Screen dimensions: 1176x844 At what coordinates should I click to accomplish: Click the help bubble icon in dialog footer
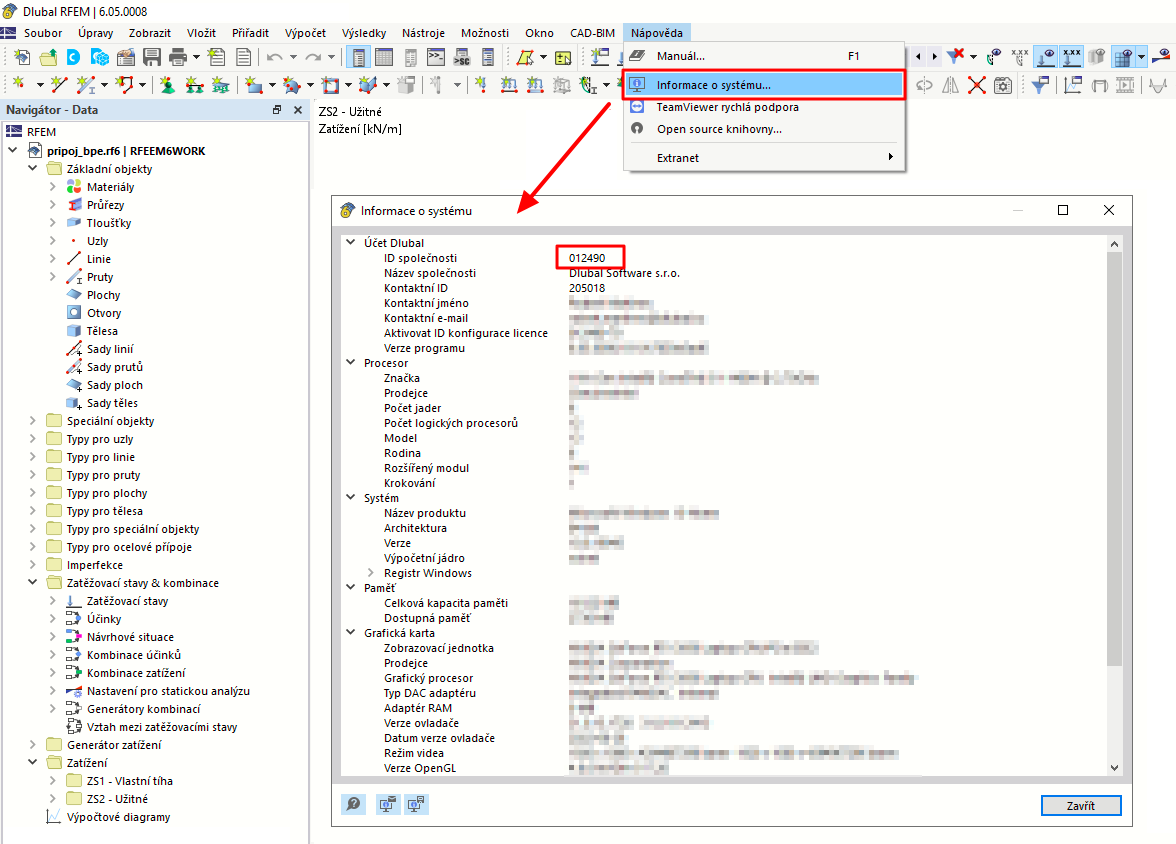click(x=353, y=804)
